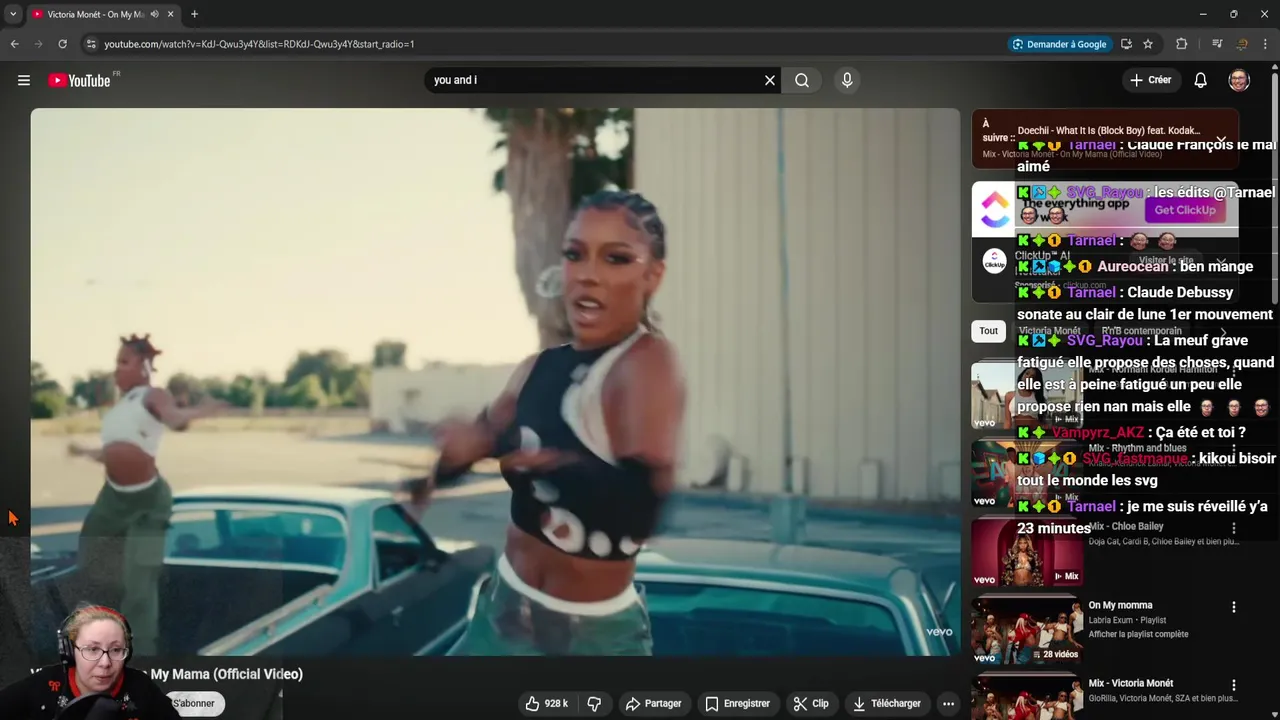Viewport: 1280px width, 720px height.
Task: Open the Chrome three-dot menu
Action: pyautogui.click(x=1266, y=44)
